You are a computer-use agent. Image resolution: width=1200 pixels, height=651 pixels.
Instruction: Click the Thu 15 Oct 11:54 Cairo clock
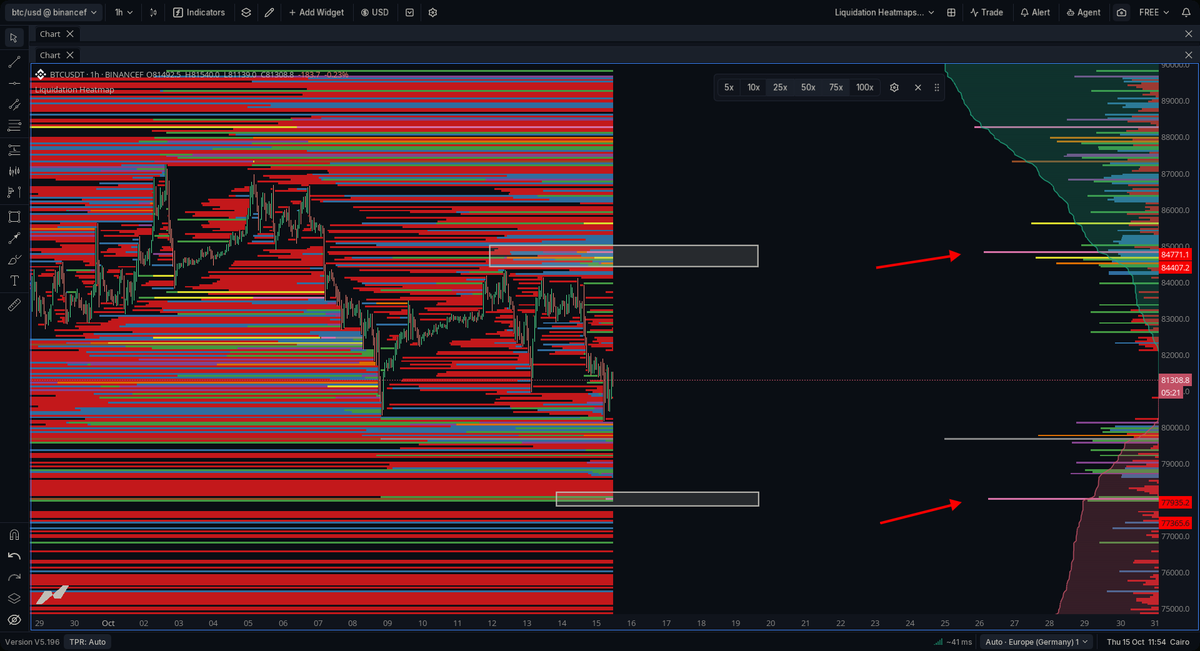1150,642
